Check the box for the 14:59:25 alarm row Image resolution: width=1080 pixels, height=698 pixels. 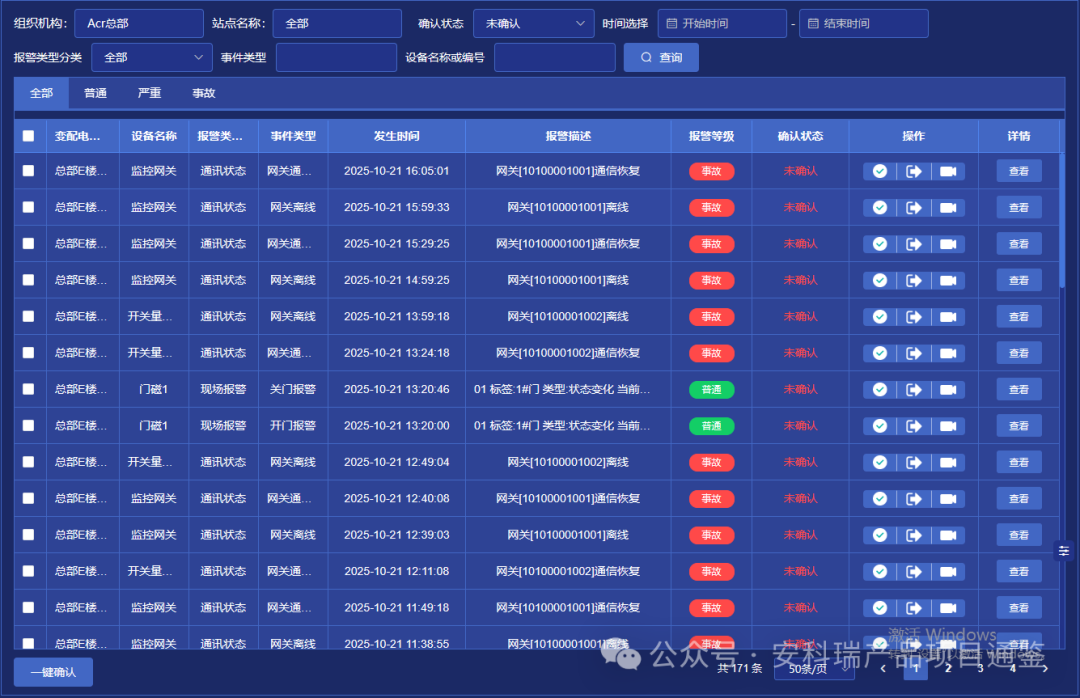[28, 280]
